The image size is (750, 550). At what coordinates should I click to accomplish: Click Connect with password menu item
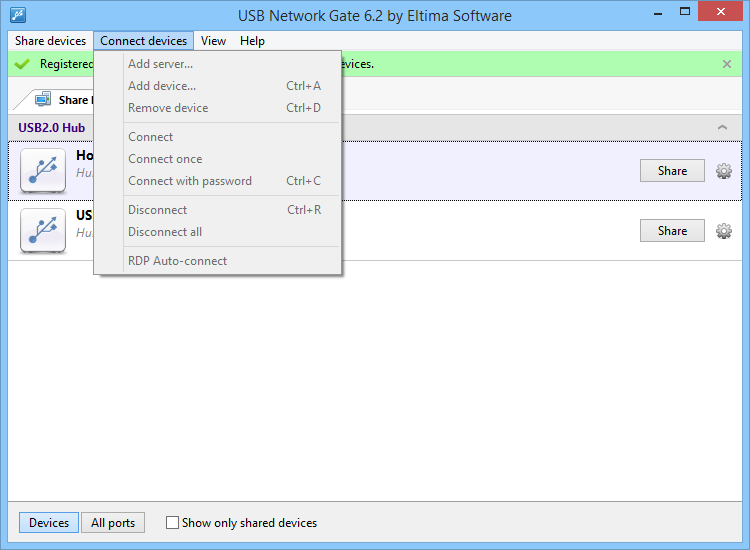pyautogui.click(x=190, y=181)
